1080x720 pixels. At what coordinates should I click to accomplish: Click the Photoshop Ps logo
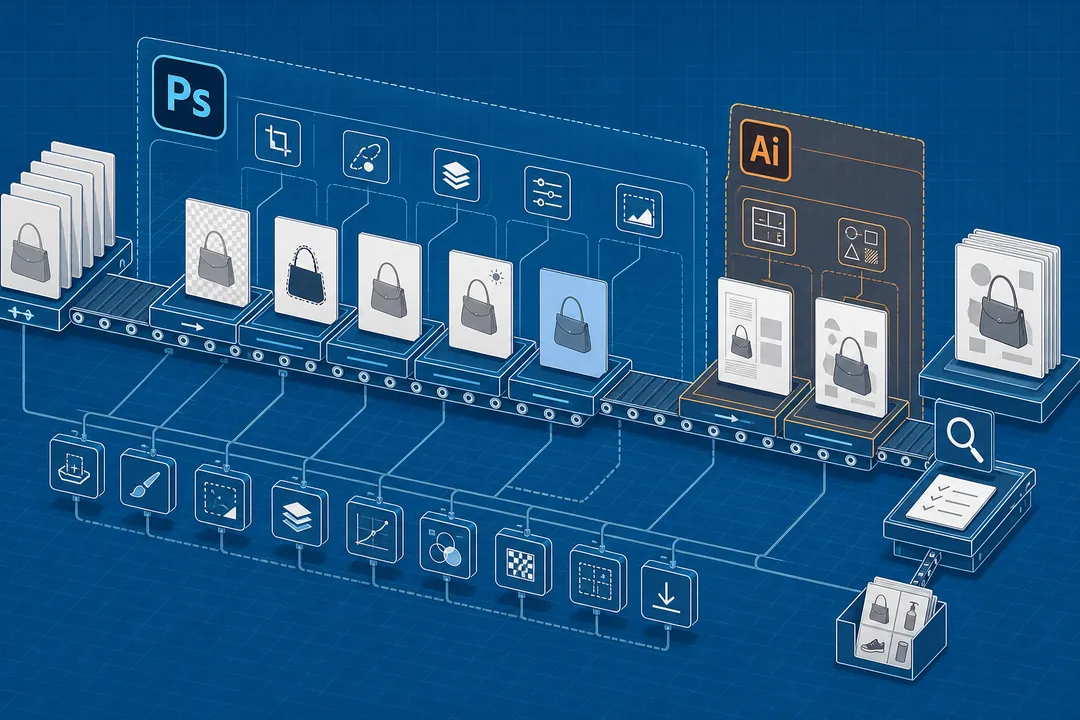pyautogui.click(x=189, y=99)
